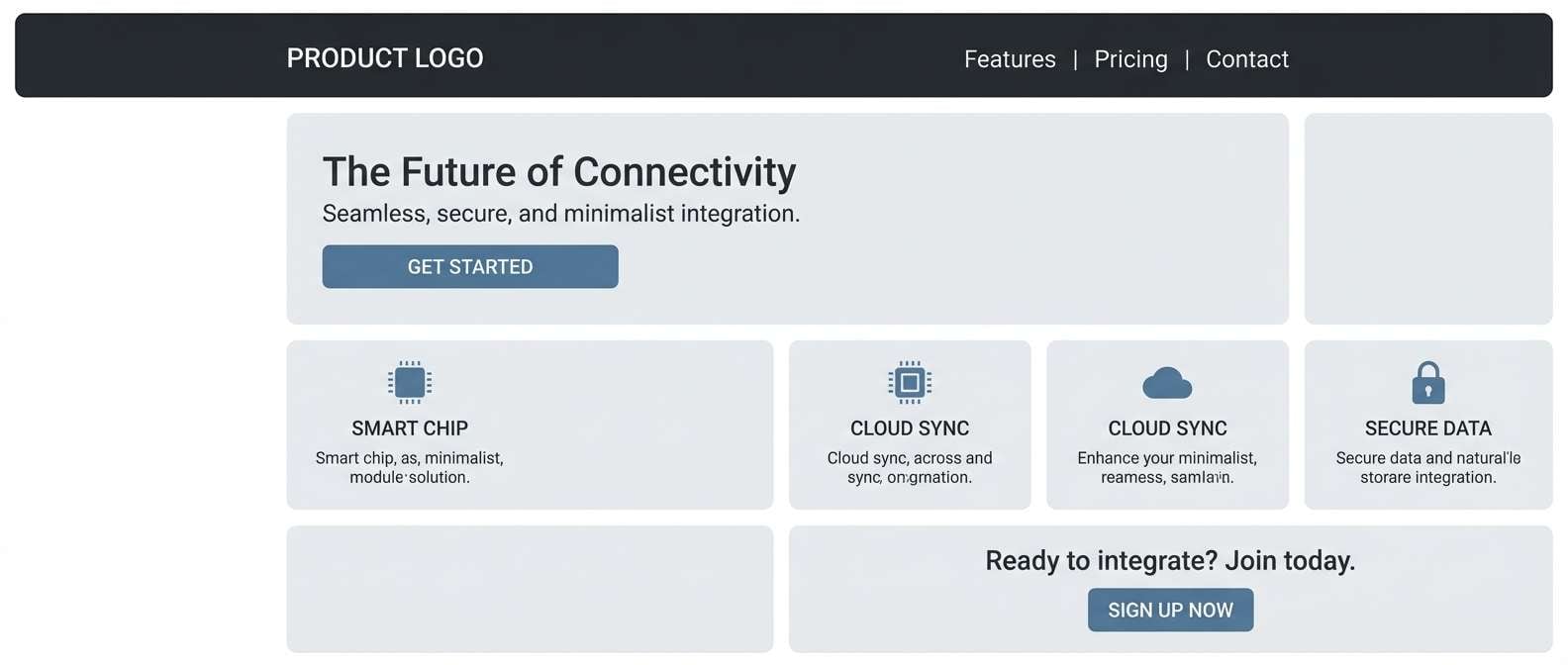Select the SECURE DATA card title
1568x665 pixels.
(x=1427, y=428)
